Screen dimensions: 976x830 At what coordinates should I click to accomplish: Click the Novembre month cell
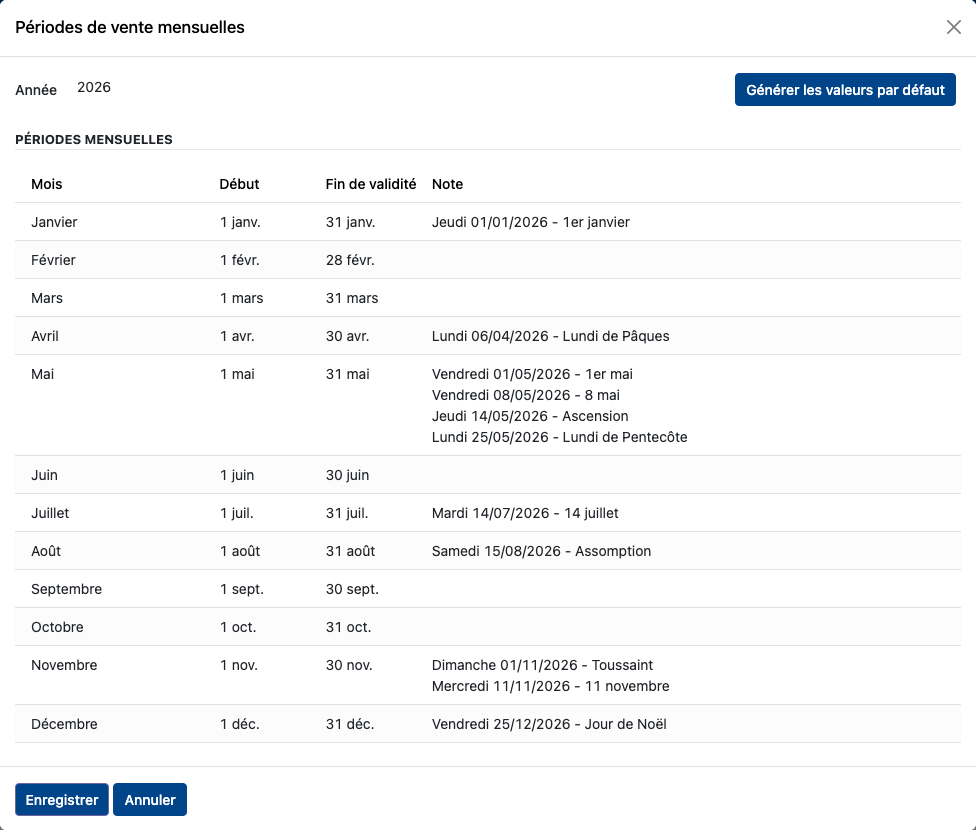click(x=64, y=665)
